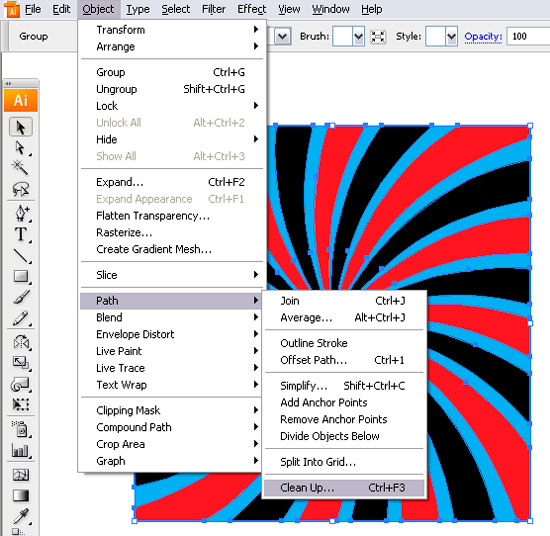Screen dimensions: 550x536
Task: Select the Mesh tool
Action: pyautogui.click(x=21, y=475)
